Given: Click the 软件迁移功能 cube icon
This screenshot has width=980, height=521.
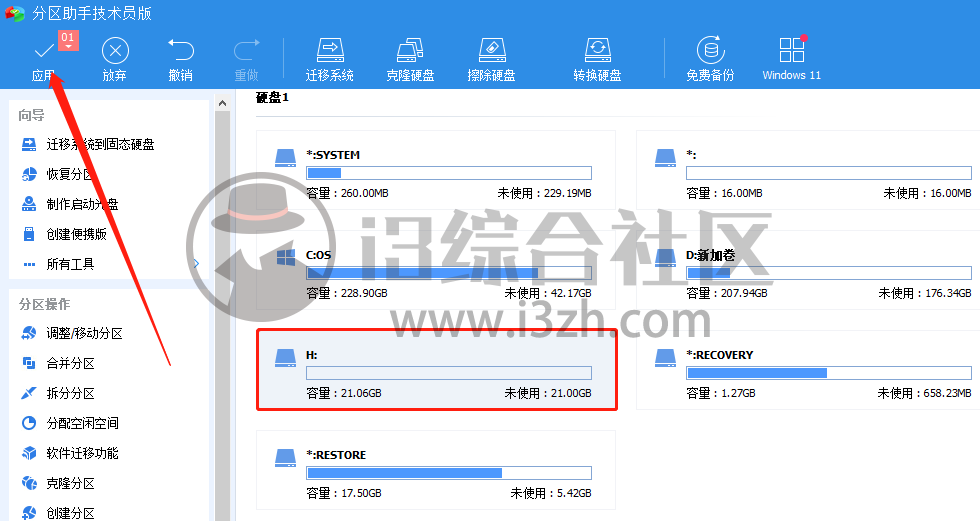Looking at the screenshot, I should [29, 453].
